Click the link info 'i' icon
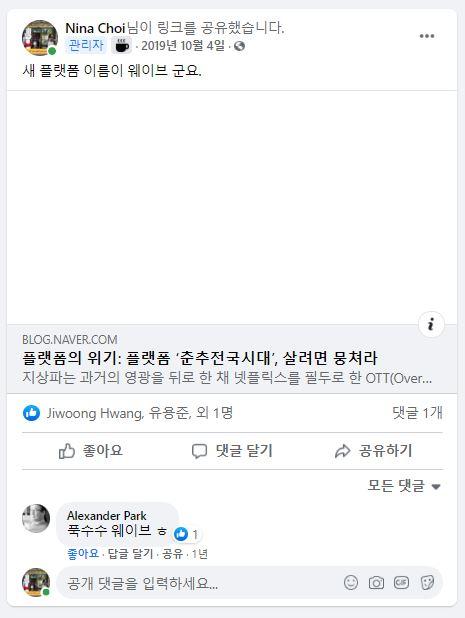This screenshot has width=465, height=618. point(431,324)
